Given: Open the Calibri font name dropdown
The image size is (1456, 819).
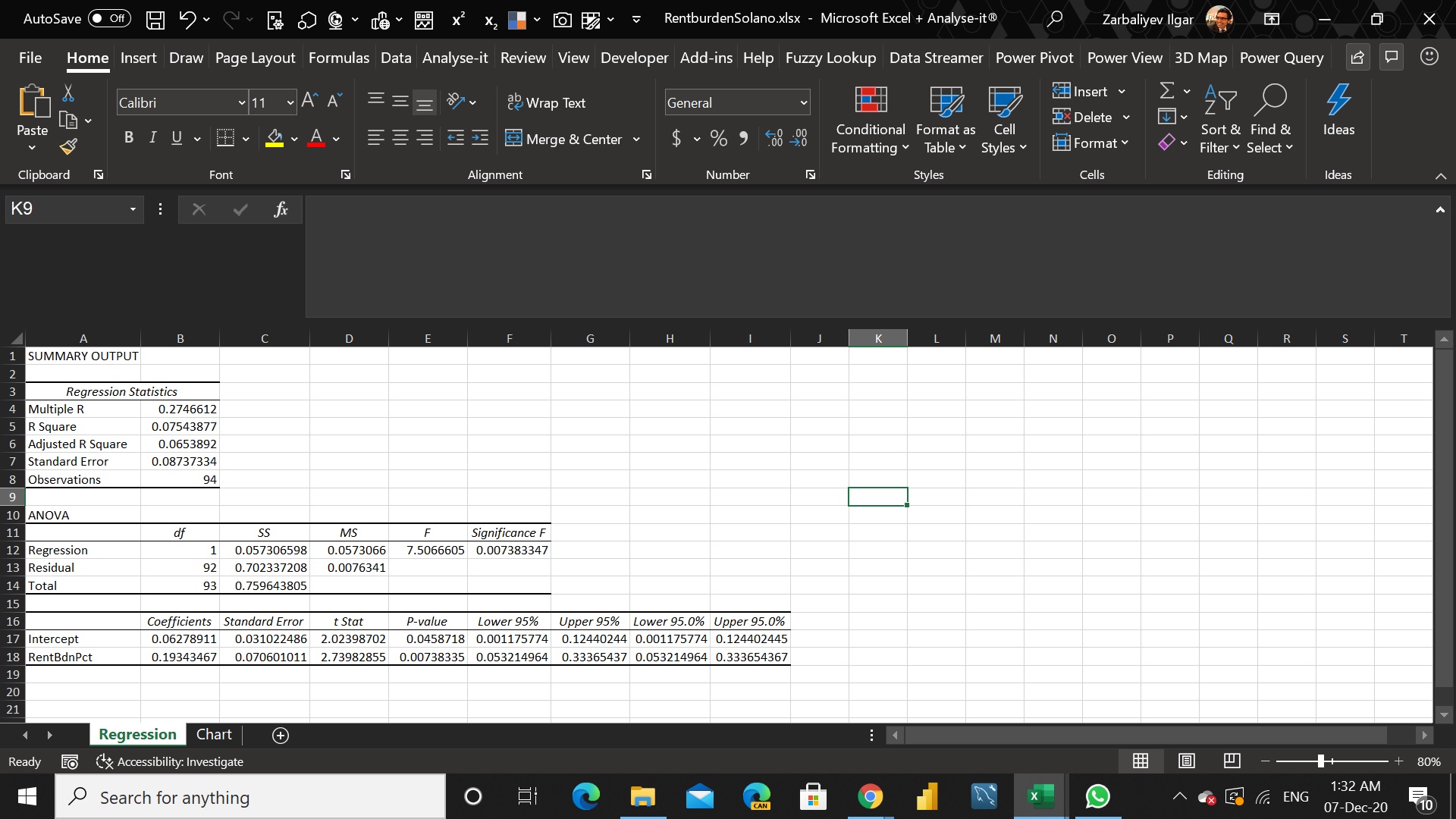Looking at the screenshot, I should tap(242, 103).
